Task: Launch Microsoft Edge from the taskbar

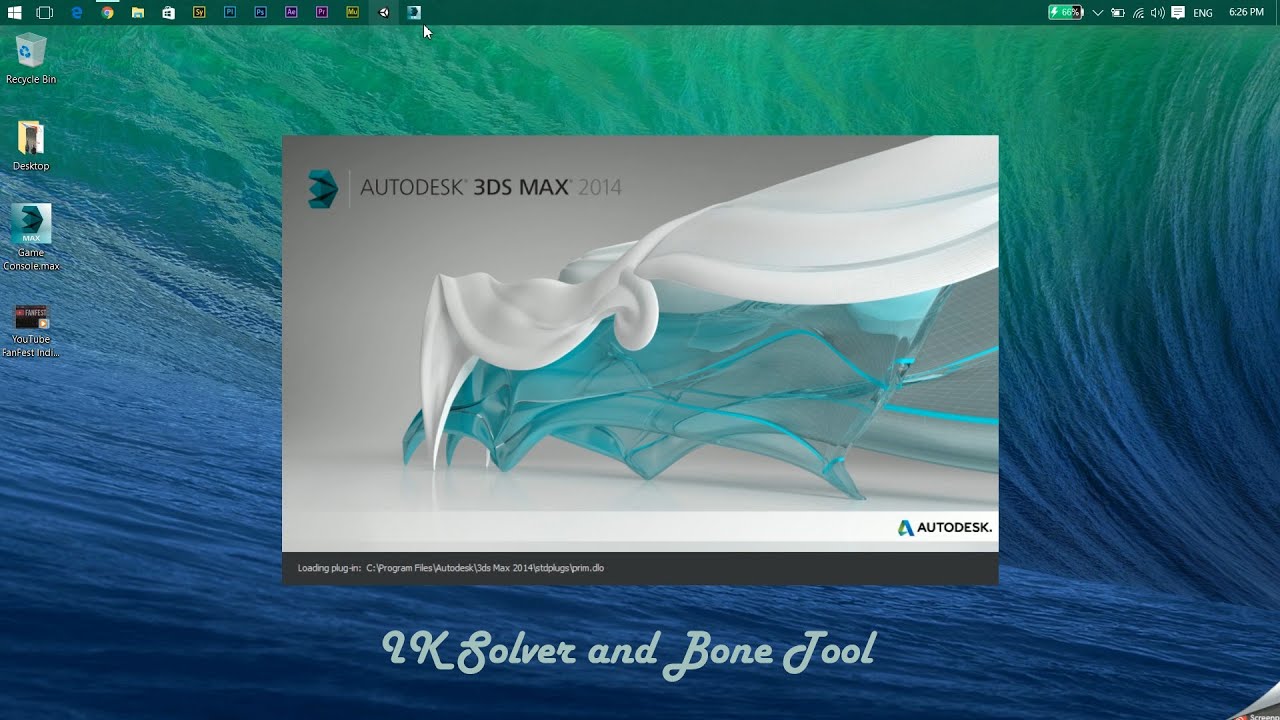Action: pyautogui.click(x=77, y=13)
